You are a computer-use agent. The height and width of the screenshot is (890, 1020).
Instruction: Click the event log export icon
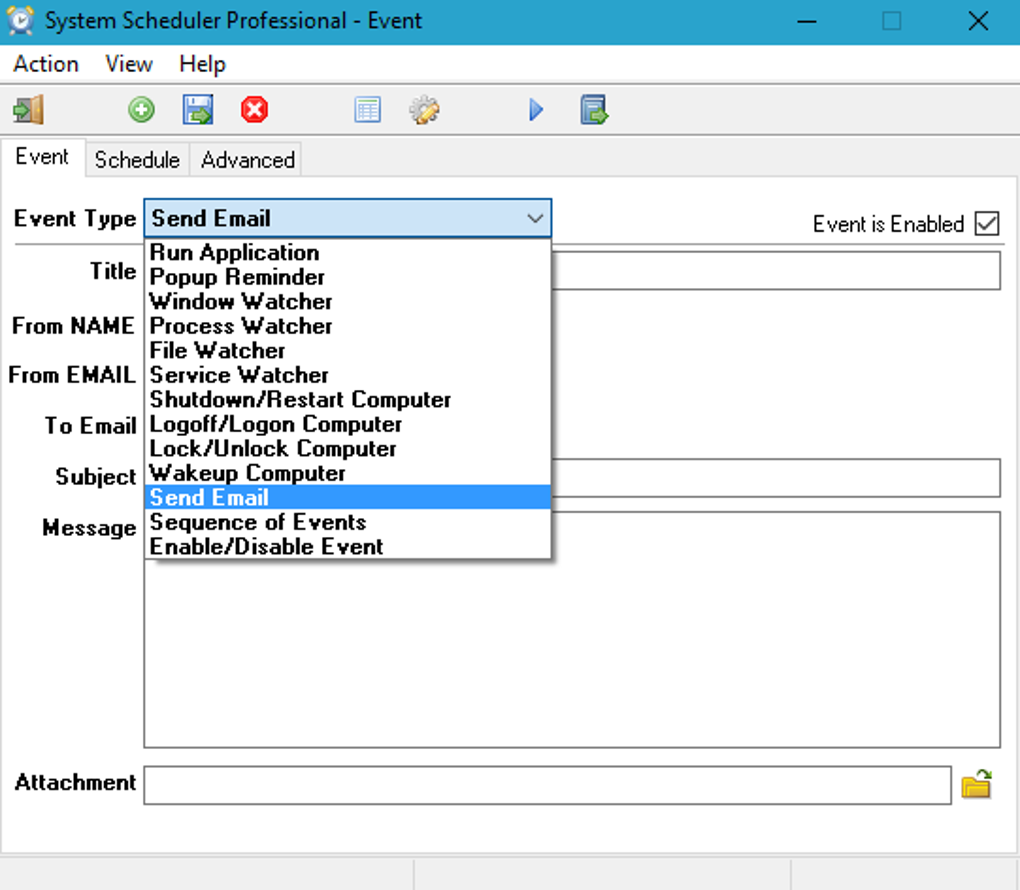click(x=594, y=109)
